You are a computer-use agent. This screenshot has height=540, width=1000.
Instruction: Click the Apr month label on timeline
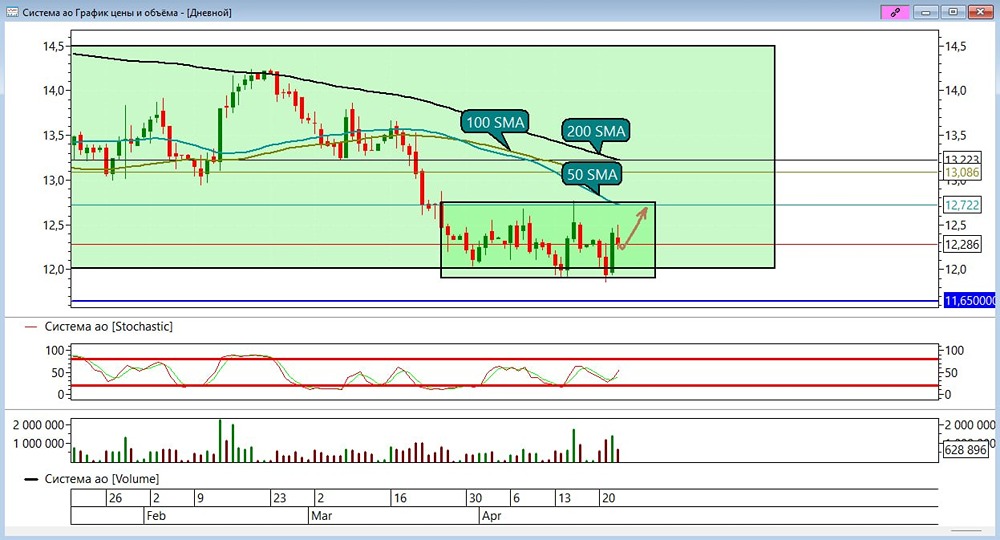point(491,515)
